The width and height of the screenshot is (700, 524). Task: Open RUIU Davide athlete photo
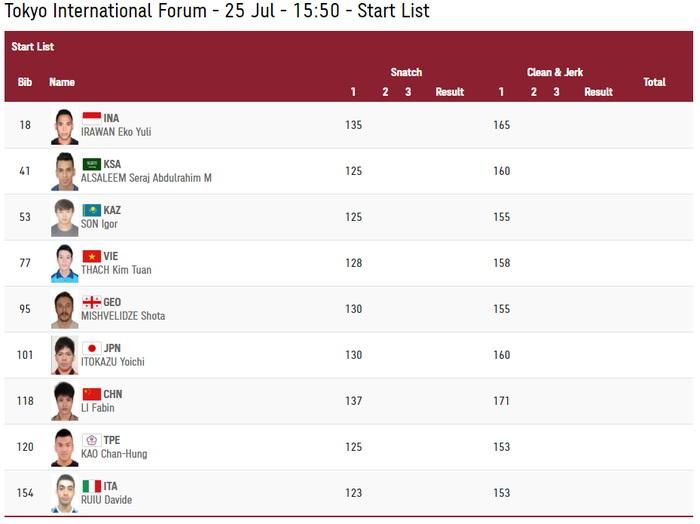65,494
